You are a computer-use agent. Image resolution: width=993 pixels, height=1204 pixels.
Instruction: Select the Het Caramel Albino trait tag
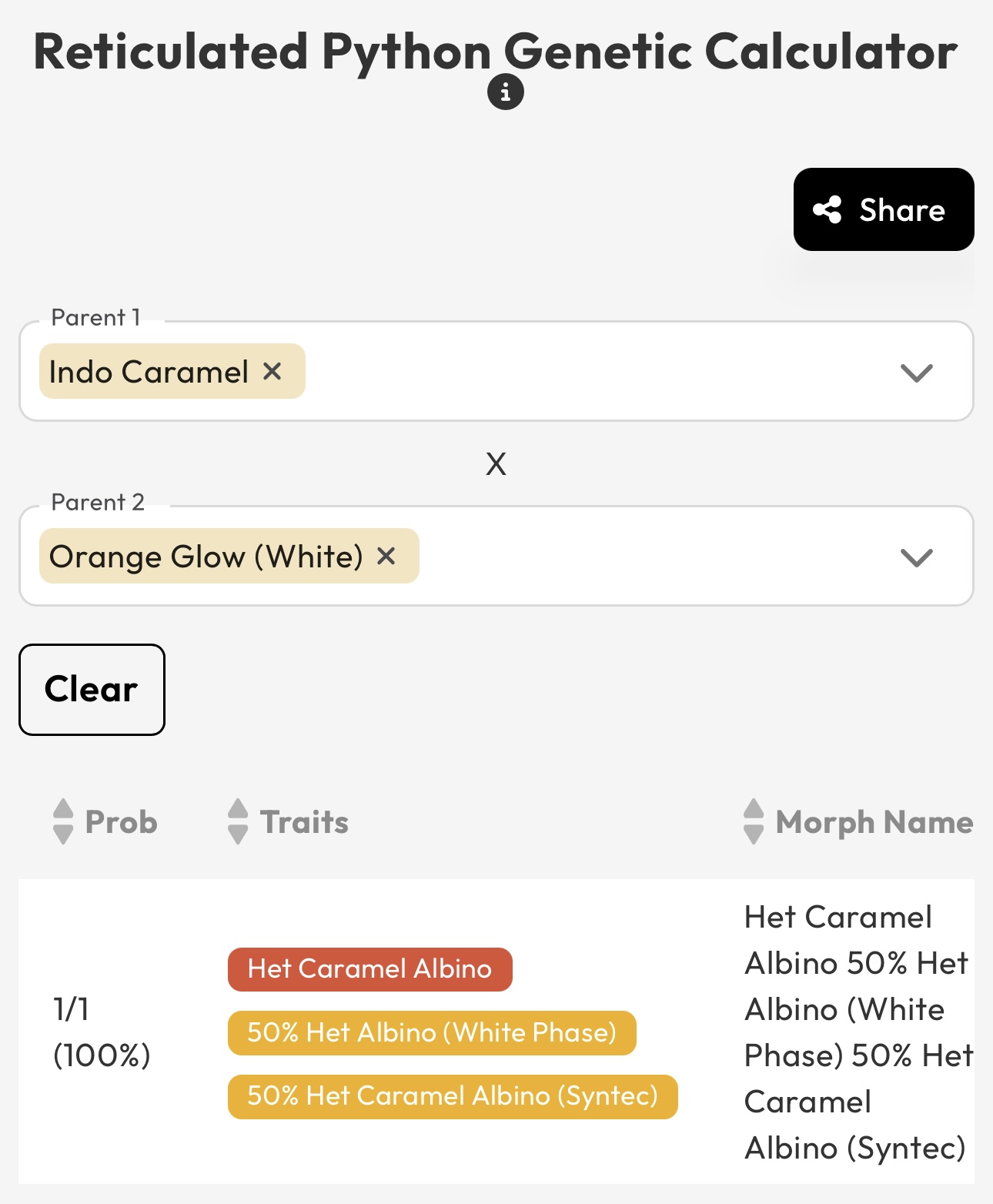click(x=369, y=969)
